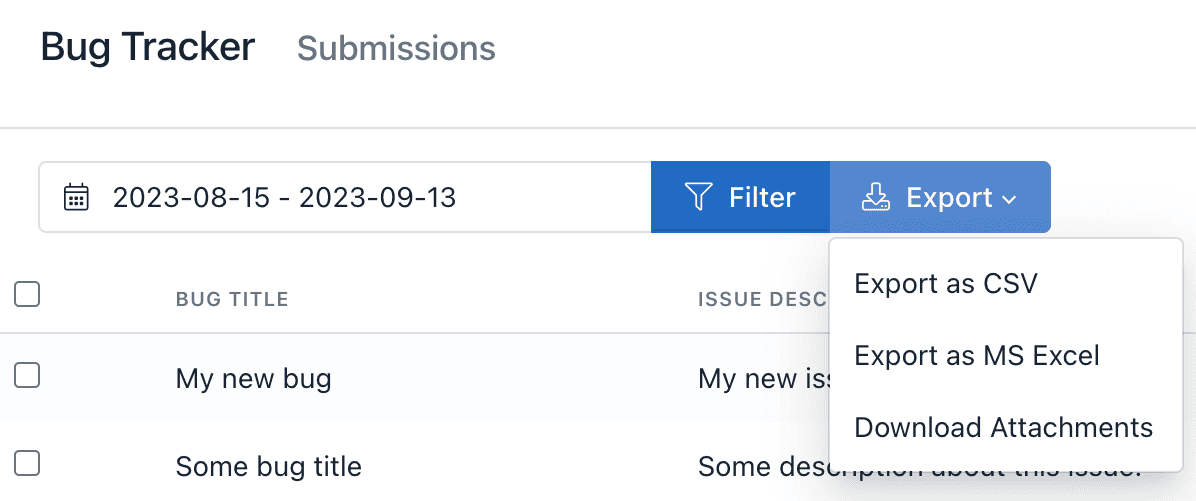Open the "Some bug title" entry
Image resolution: width=1196 pixels, height=501 pixels.
[x=268, y=466]
